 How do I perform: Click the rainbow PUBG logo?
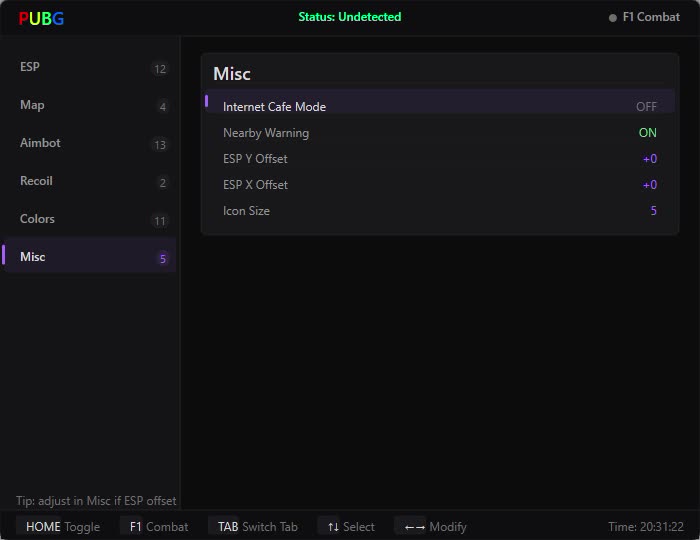[41, 18]
